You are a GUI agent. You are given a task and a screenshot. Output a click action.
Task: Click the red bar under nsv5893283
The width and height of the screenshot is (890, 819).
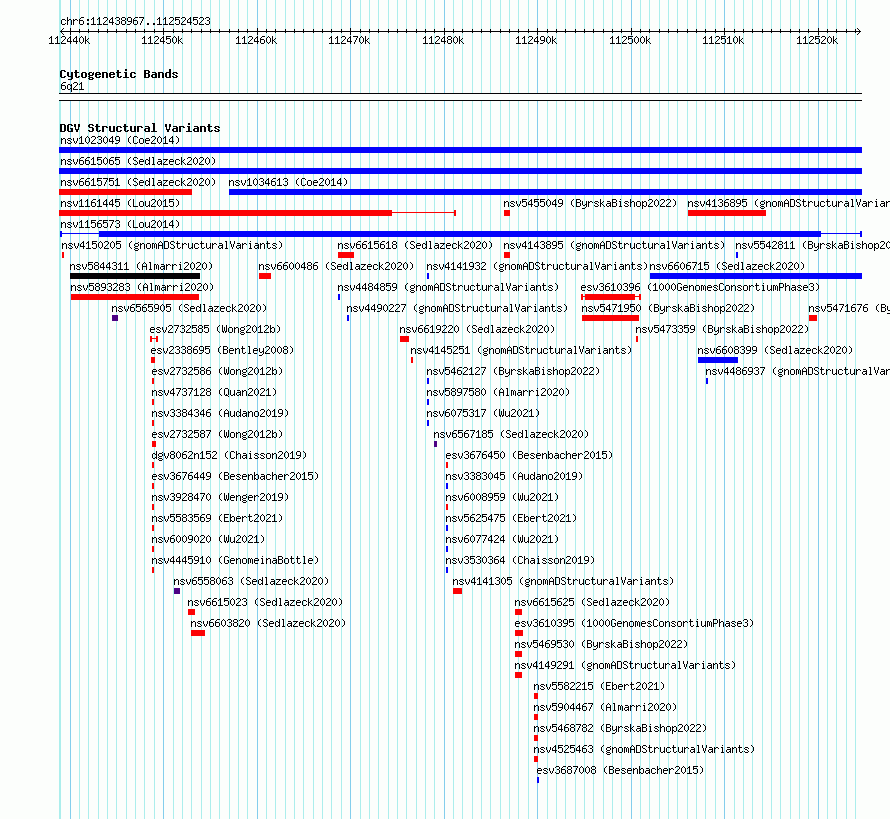pos(135,297)
